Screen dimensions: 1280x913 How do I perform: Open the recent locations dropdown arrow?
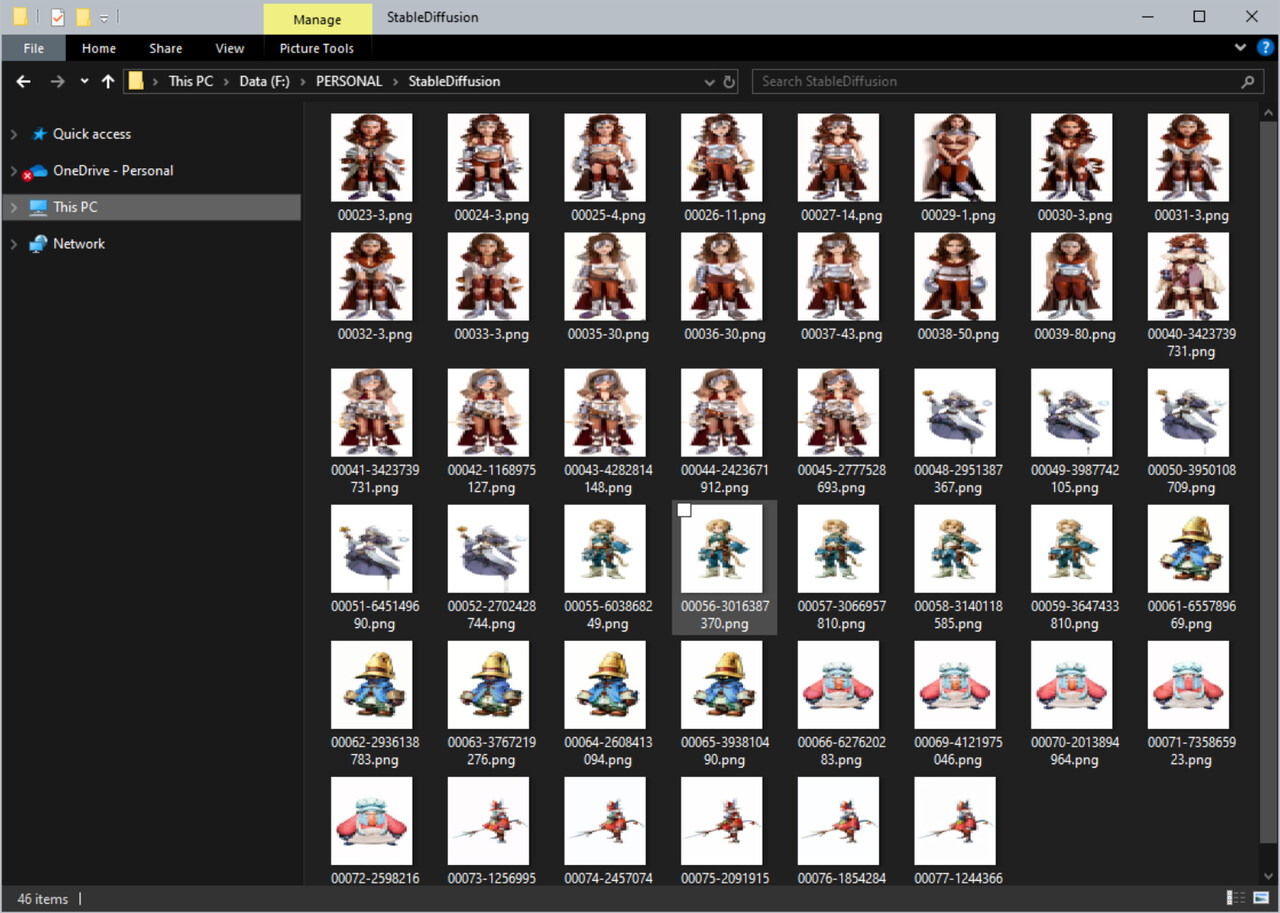point(84,81)
